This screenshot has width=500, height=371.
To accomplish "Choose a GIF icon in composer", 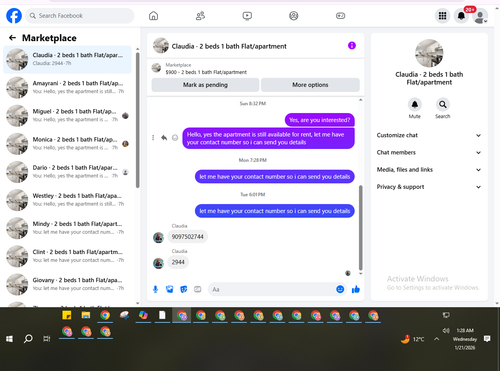I will pyautogui.click(x=198, y=289).
